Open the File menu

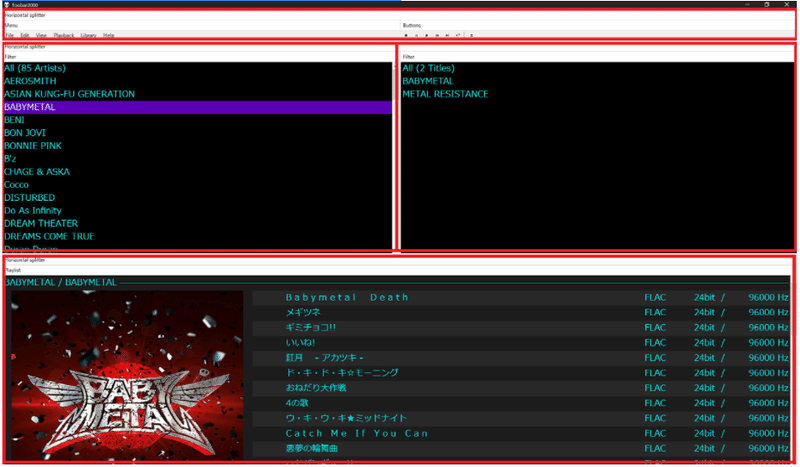10,35
